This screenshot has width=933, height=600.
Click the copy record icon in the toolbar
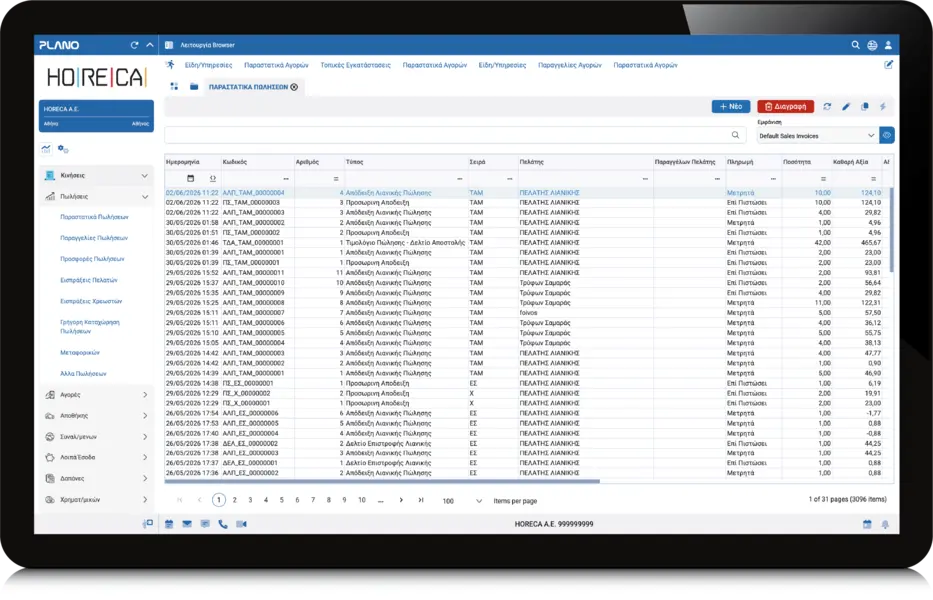point(865,107)
